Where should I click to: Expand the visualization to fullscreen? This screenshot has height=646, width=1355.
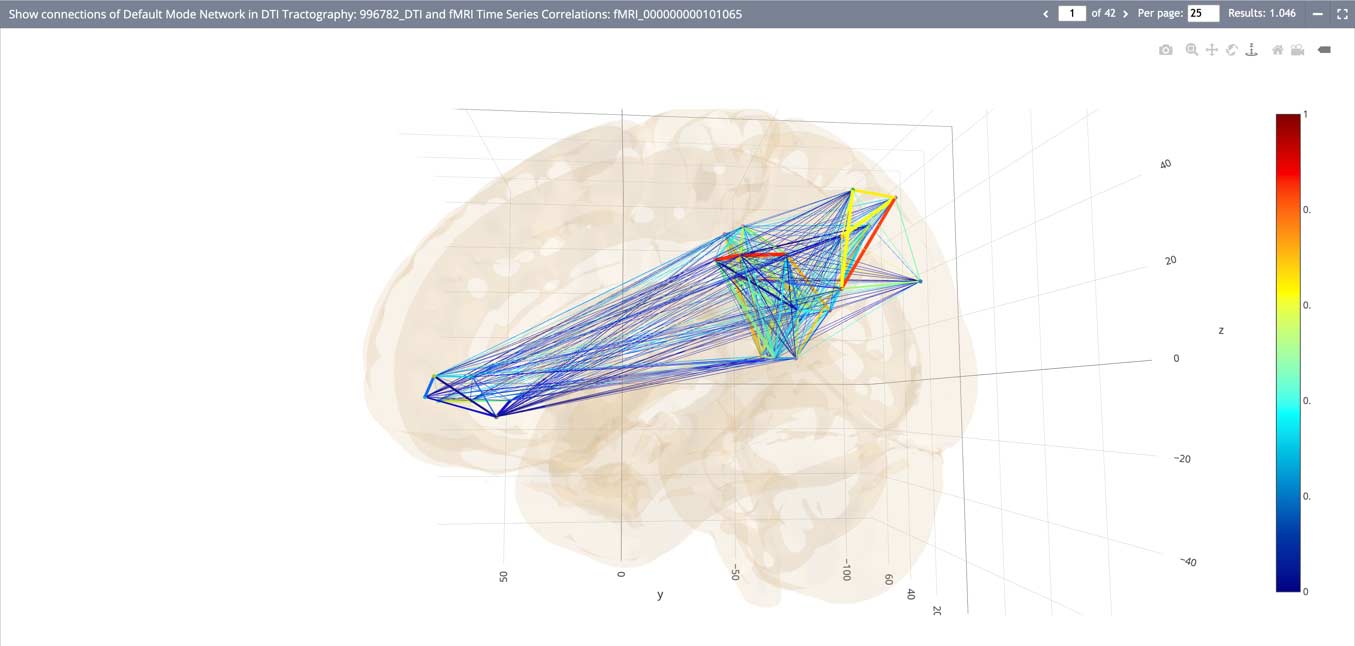pos(1342,14)
